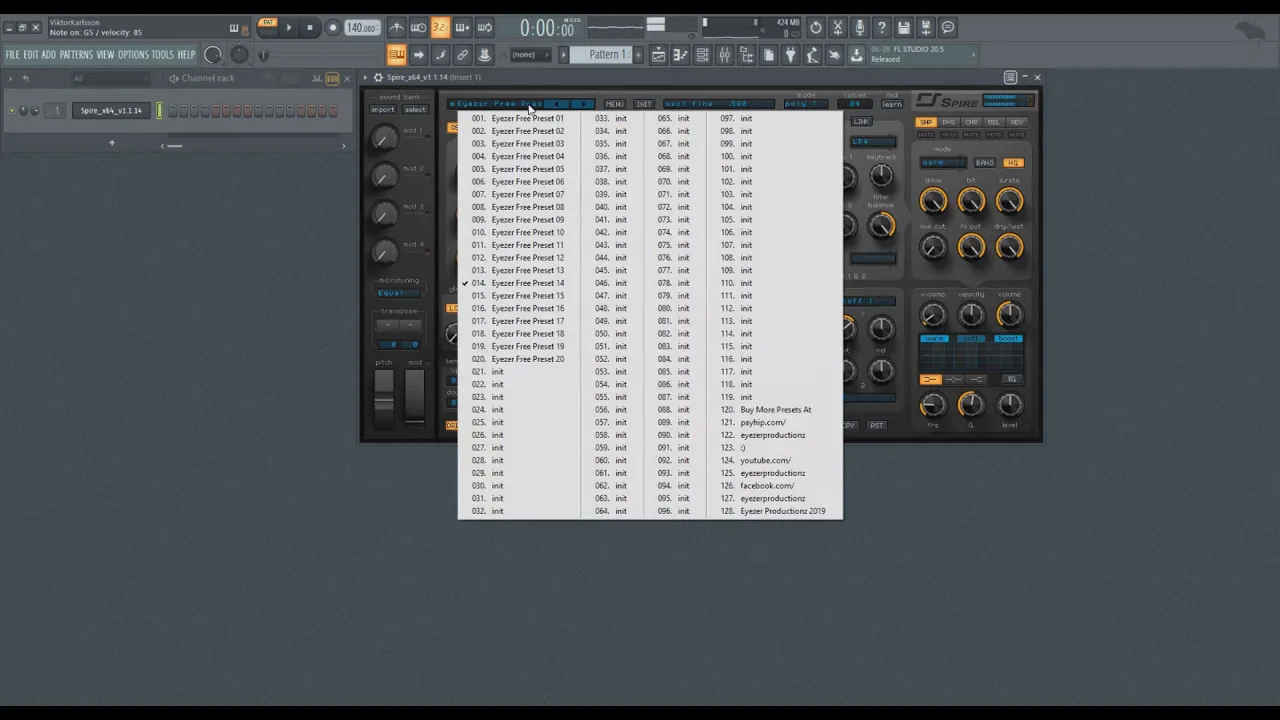The image size is (1280, 720).
Task: Open the shaper mode warm dropdown
Action: (944, 163)
